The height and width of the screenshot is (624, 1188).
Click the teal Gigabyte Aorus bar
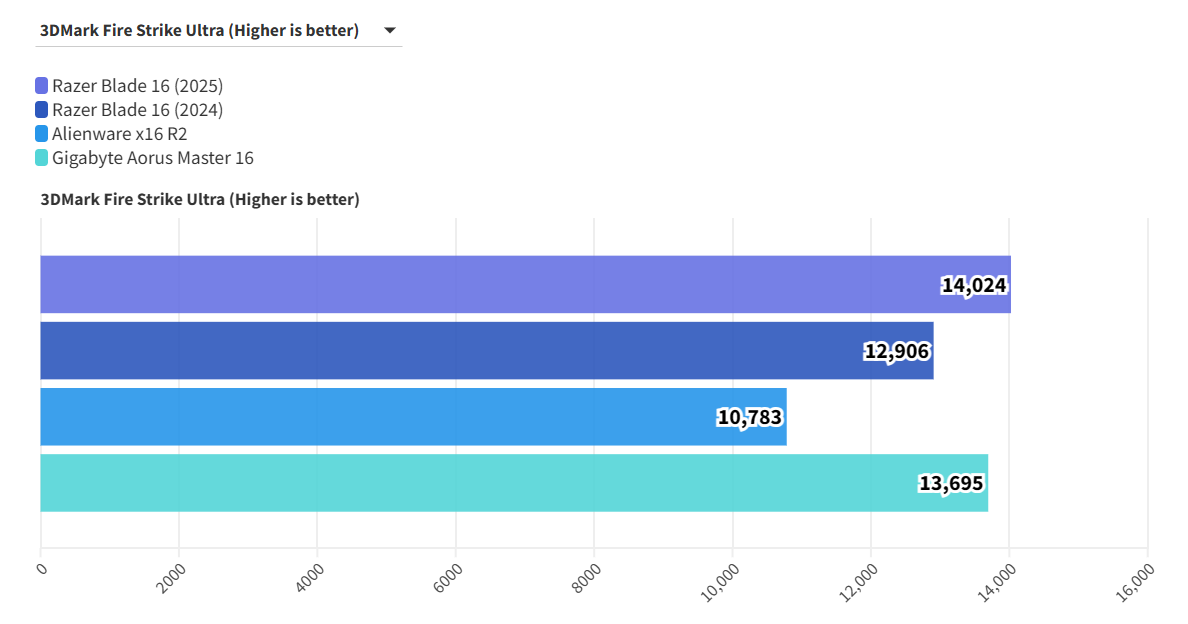(470, 483)
